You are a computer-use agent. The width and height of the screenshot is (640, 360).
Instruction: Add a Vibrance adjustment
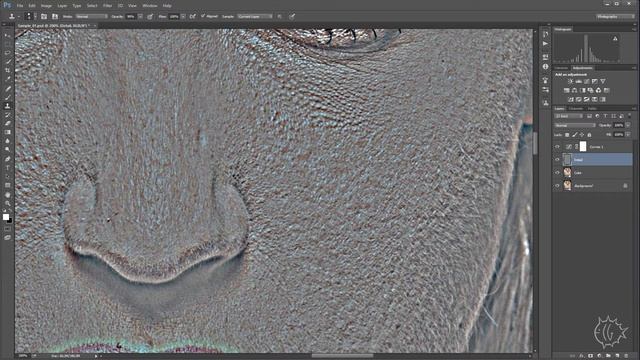[603, 81]
